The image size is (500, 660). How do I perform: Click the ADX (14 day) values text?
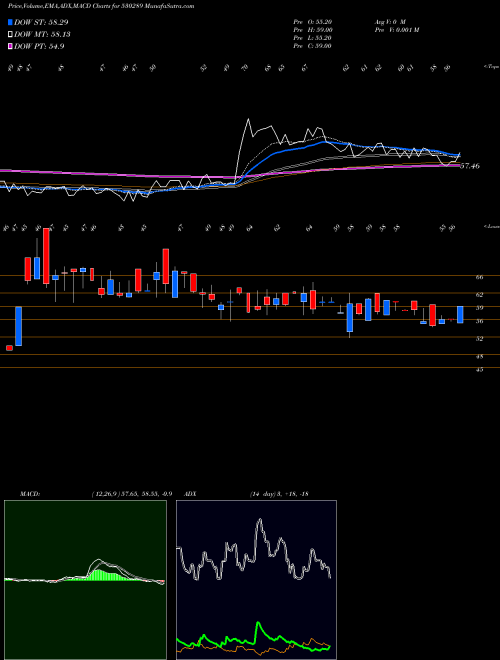(x=279, y=494)
